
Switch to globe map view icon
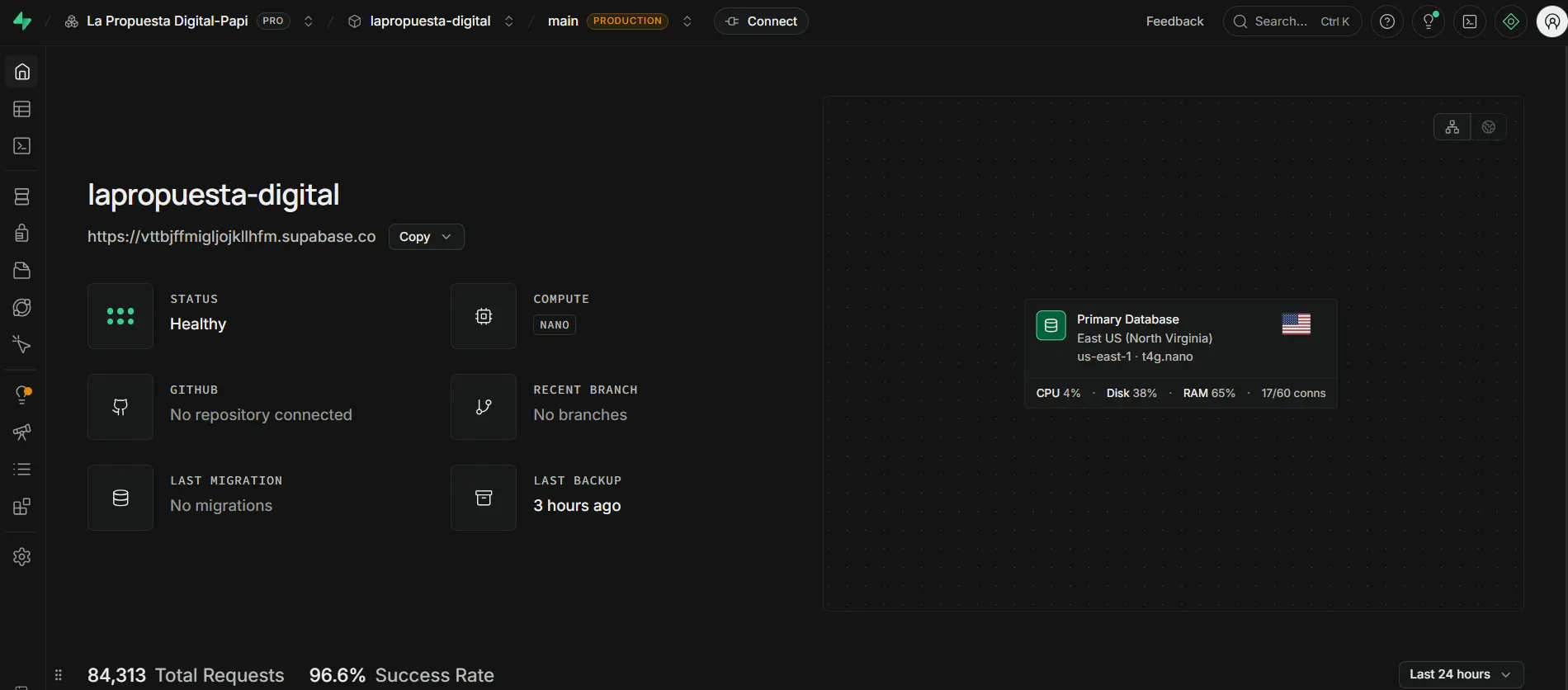tap(1489, 127)
